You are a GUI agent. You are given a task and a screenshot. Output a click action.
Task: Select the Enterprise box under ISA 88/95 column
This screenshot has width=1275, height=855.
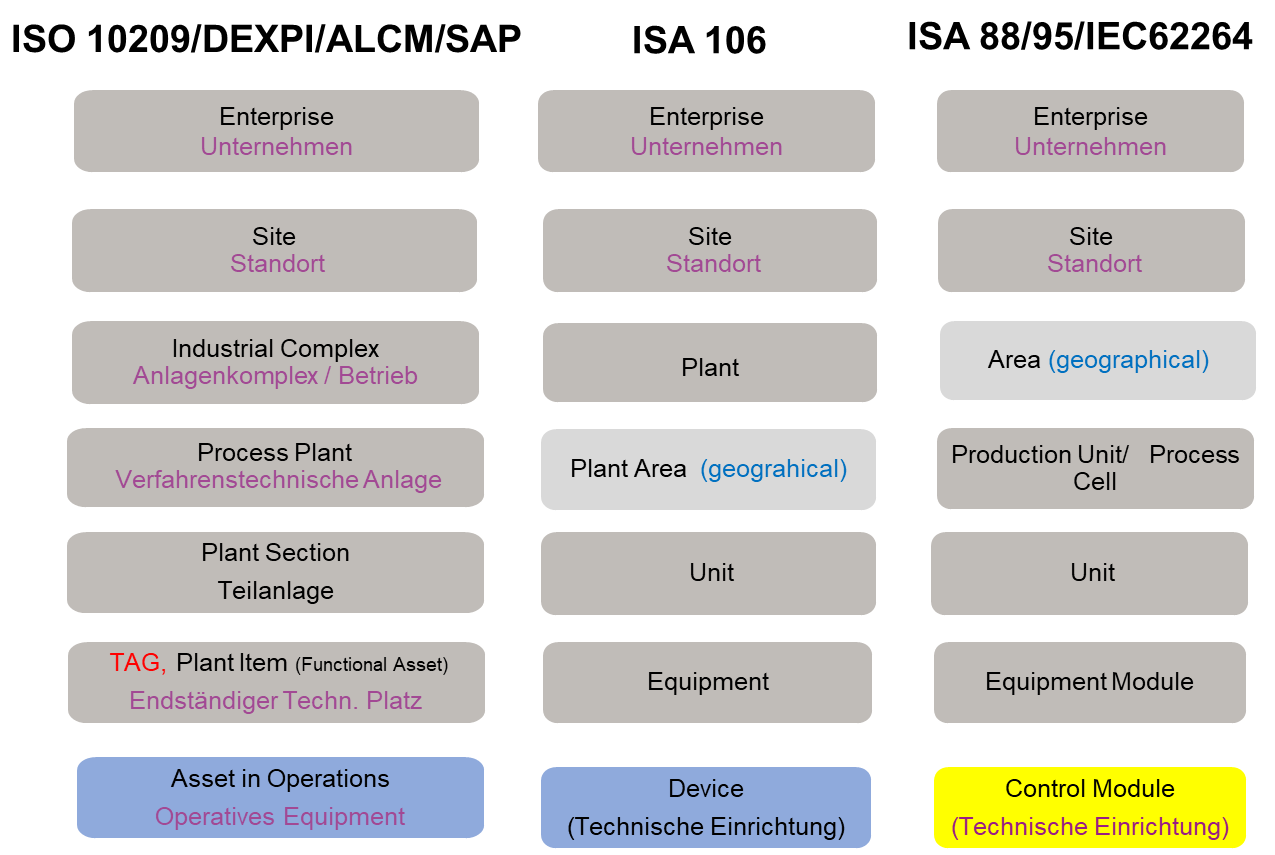[x=1090, y=131]
